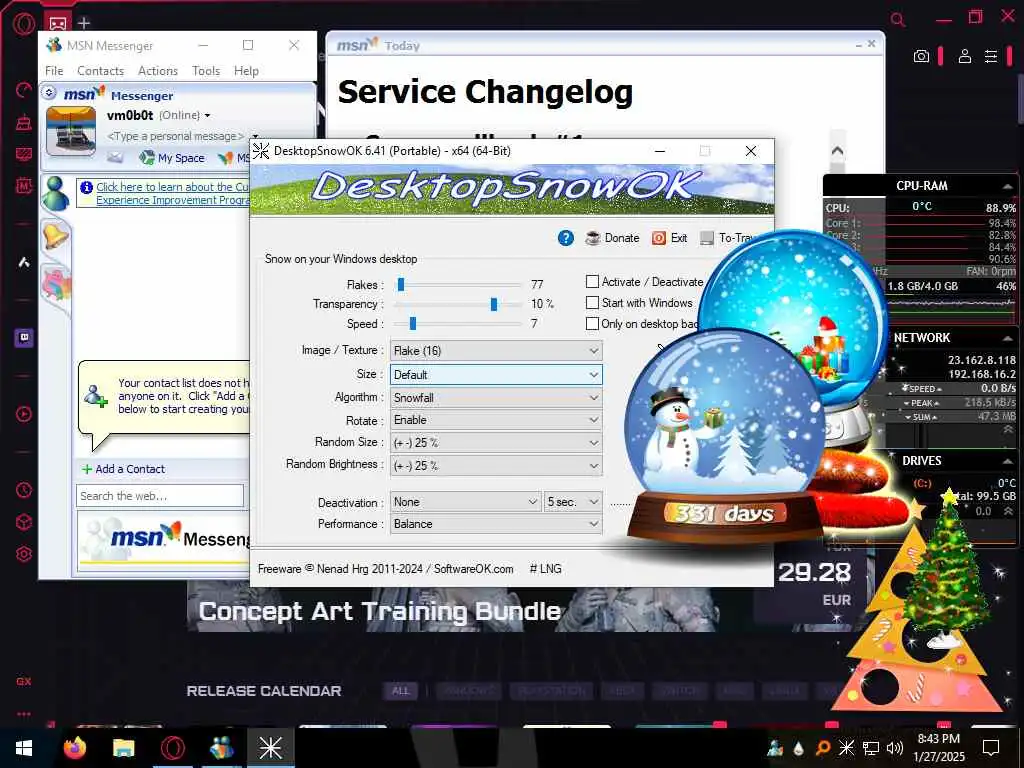The image size is (1024, 768).
Task: Open Algorithm dropdown showing Snowfall
Action: (x=496, y=398)
